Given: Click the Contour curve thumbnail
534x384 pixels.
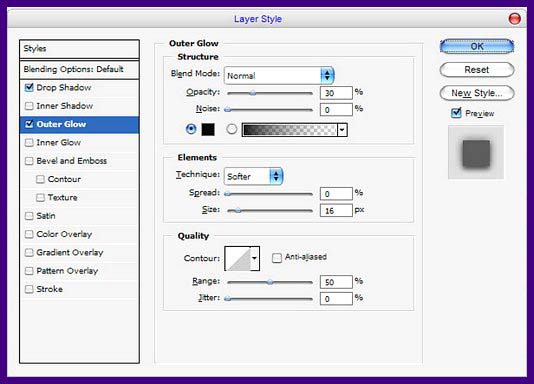Looking at the screenshot, I should [238, 258].
